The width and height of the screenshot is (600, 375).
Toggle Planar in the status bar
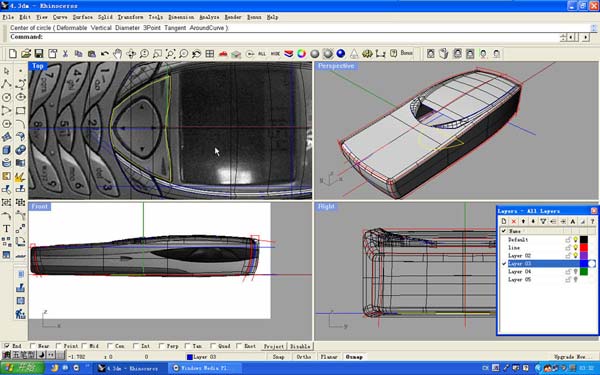point(329,357)
